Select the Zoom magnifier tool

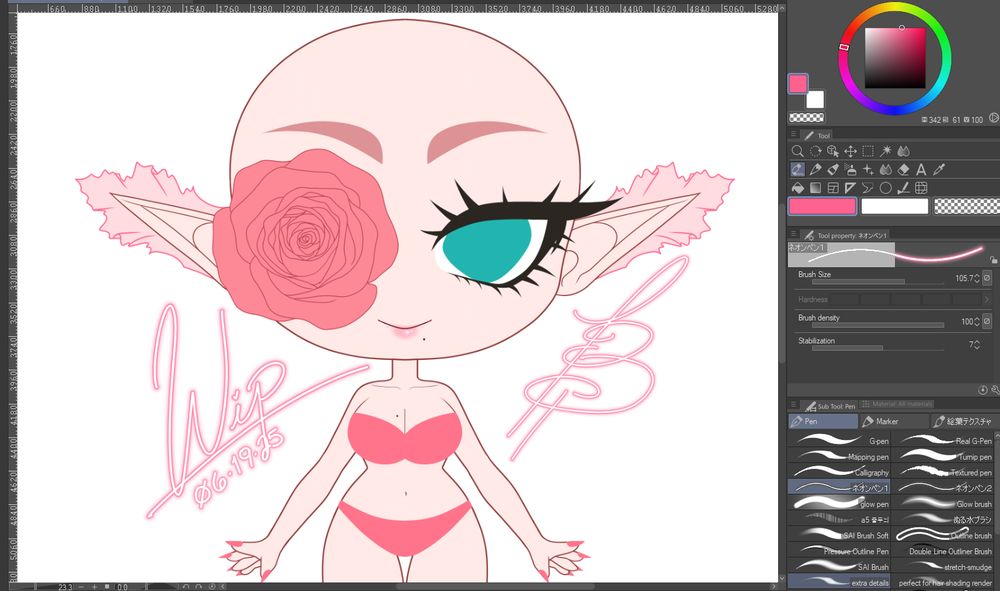click(x=797, y=151)
